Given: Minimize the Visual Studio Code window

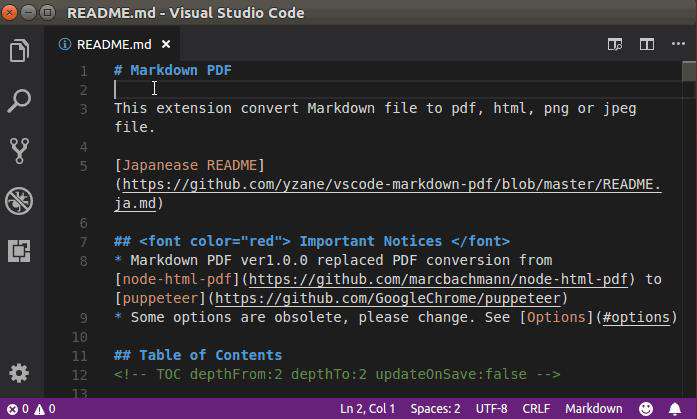Looking at the screenshot, I should click(x=28, y=12).
